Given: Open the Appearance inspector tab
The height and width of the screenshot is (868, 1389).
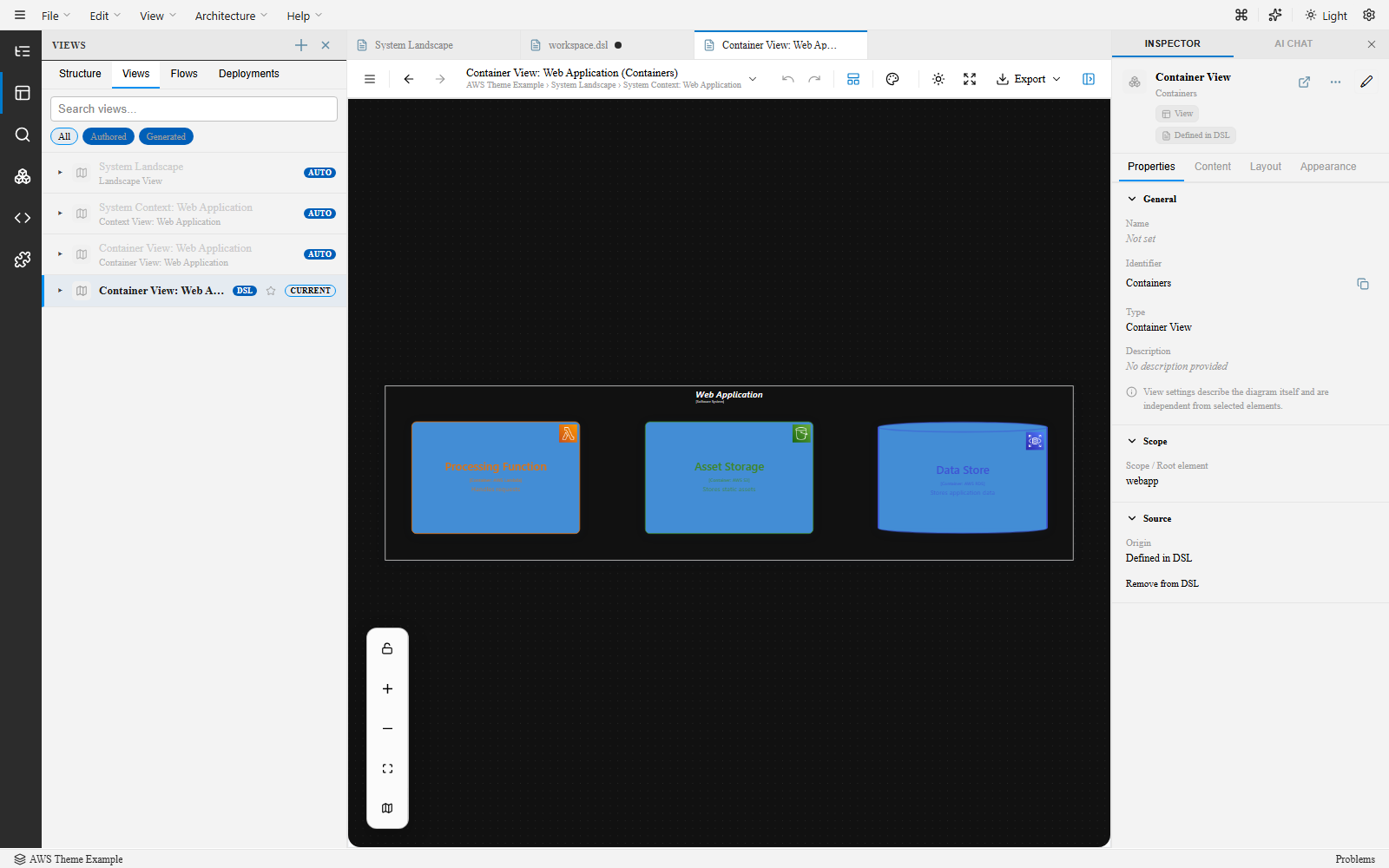Looking at the screenshot, I should pos(1328,167).
